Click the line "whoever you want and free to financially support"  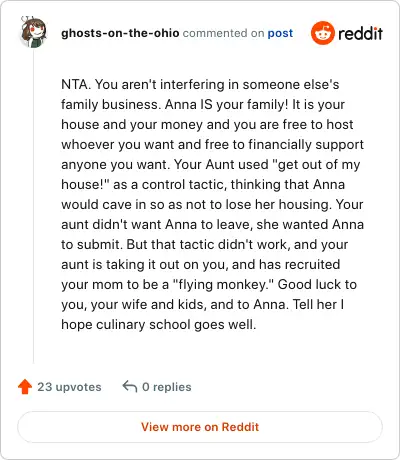point(213,145)
